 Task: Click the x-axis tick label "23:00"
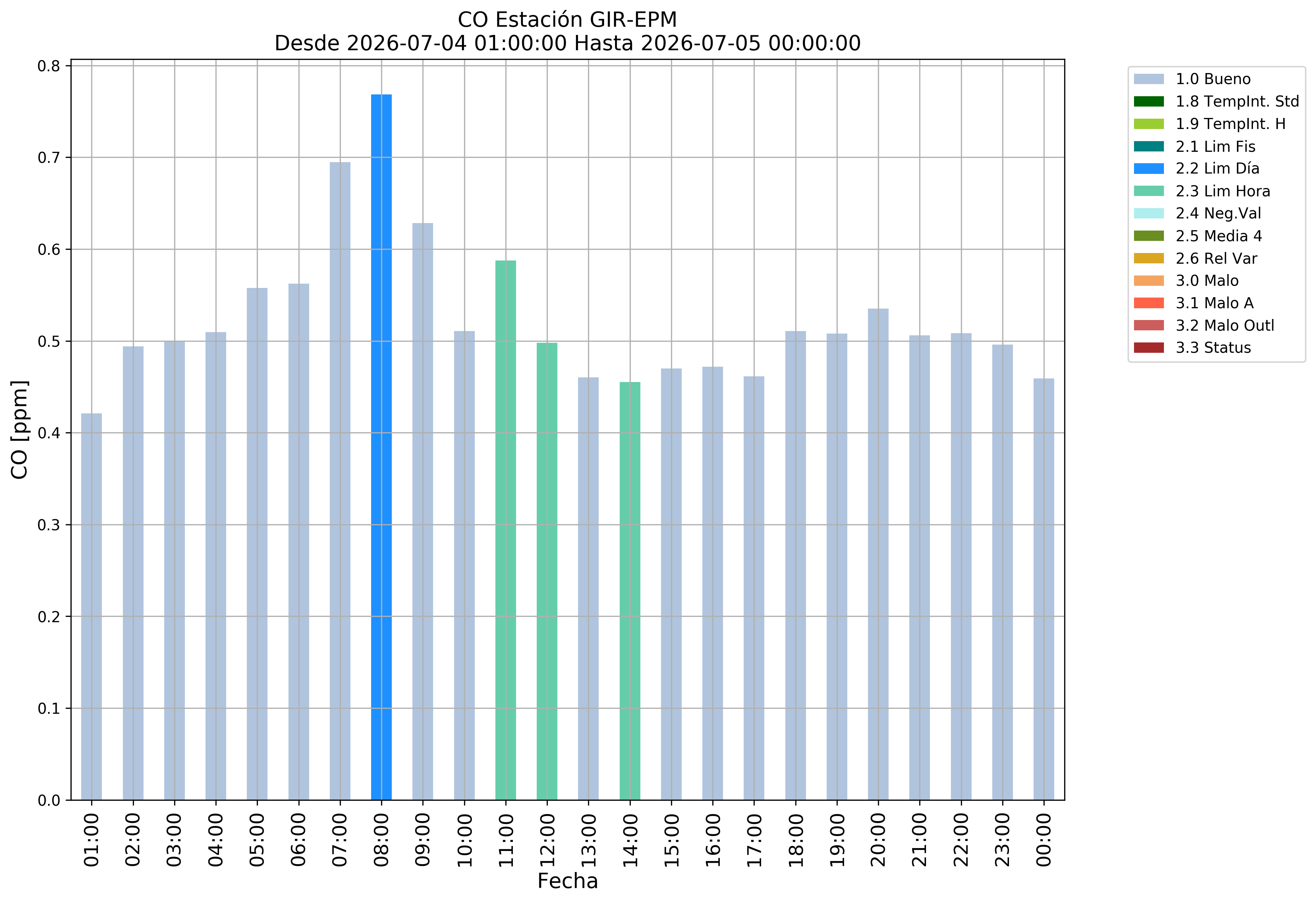click(x=1003, y=840)
